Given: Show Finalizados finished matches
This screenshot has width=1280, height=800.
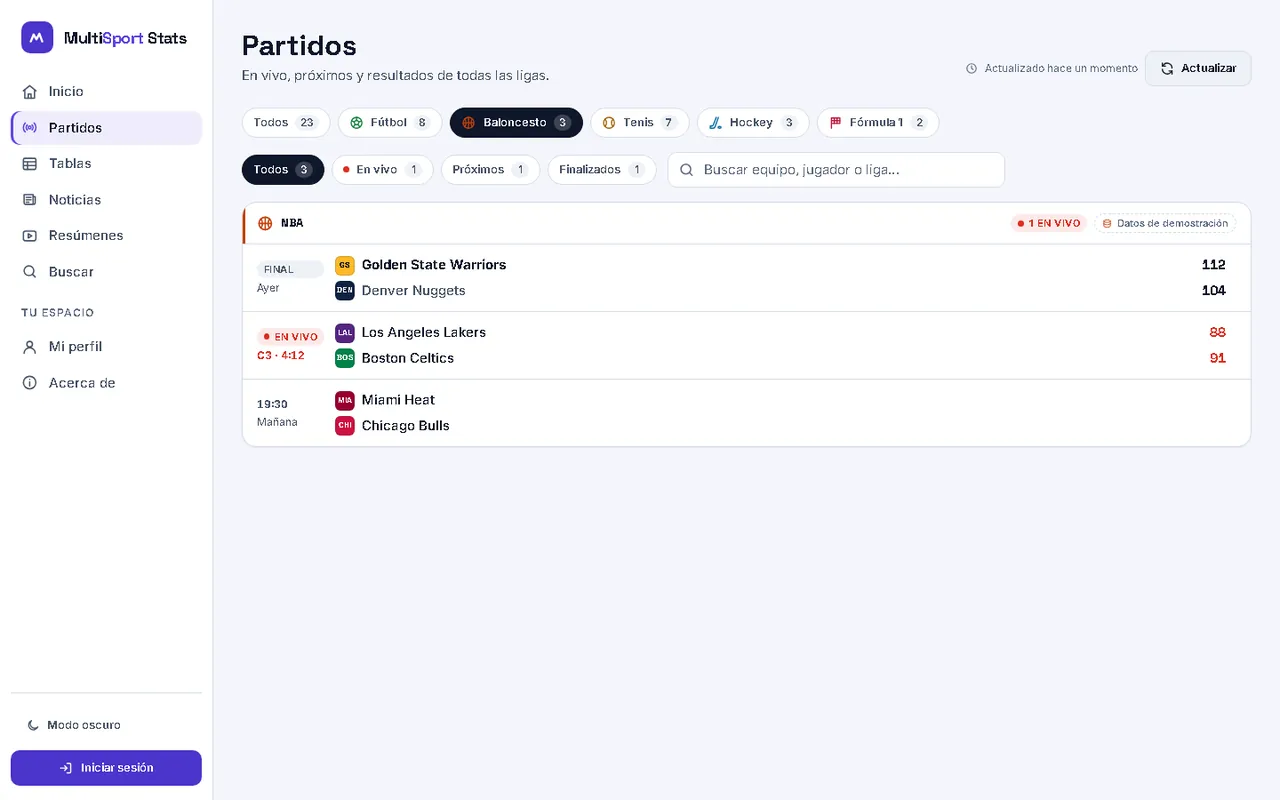Looking at the screenshot, I should (602, 169).
